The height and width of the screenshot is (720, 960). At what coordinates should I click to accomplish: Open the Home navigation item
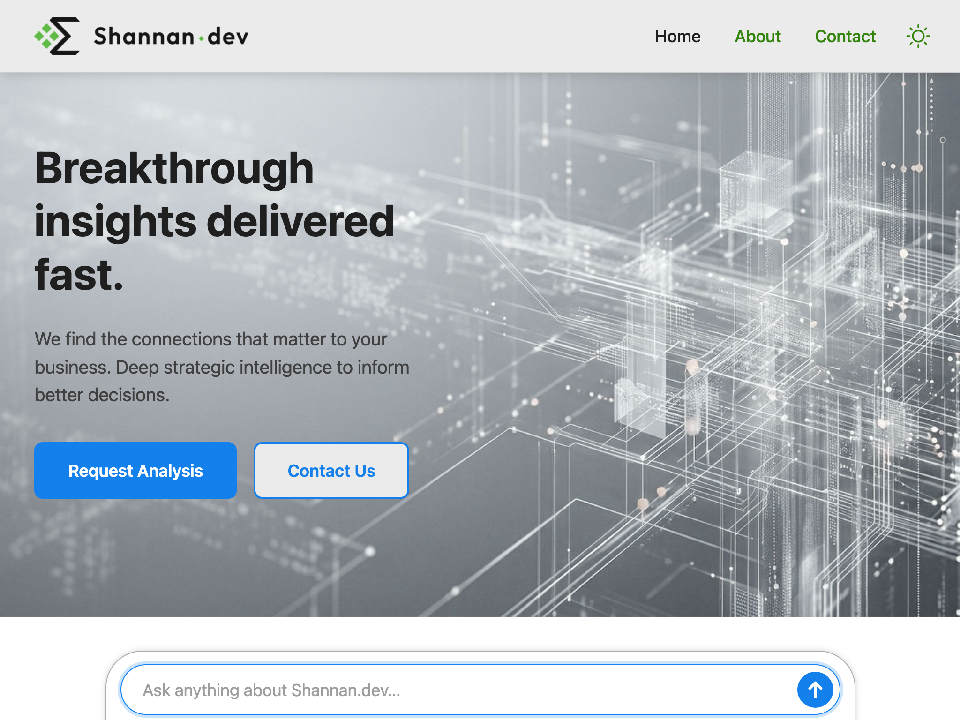(x=677, y=37)
